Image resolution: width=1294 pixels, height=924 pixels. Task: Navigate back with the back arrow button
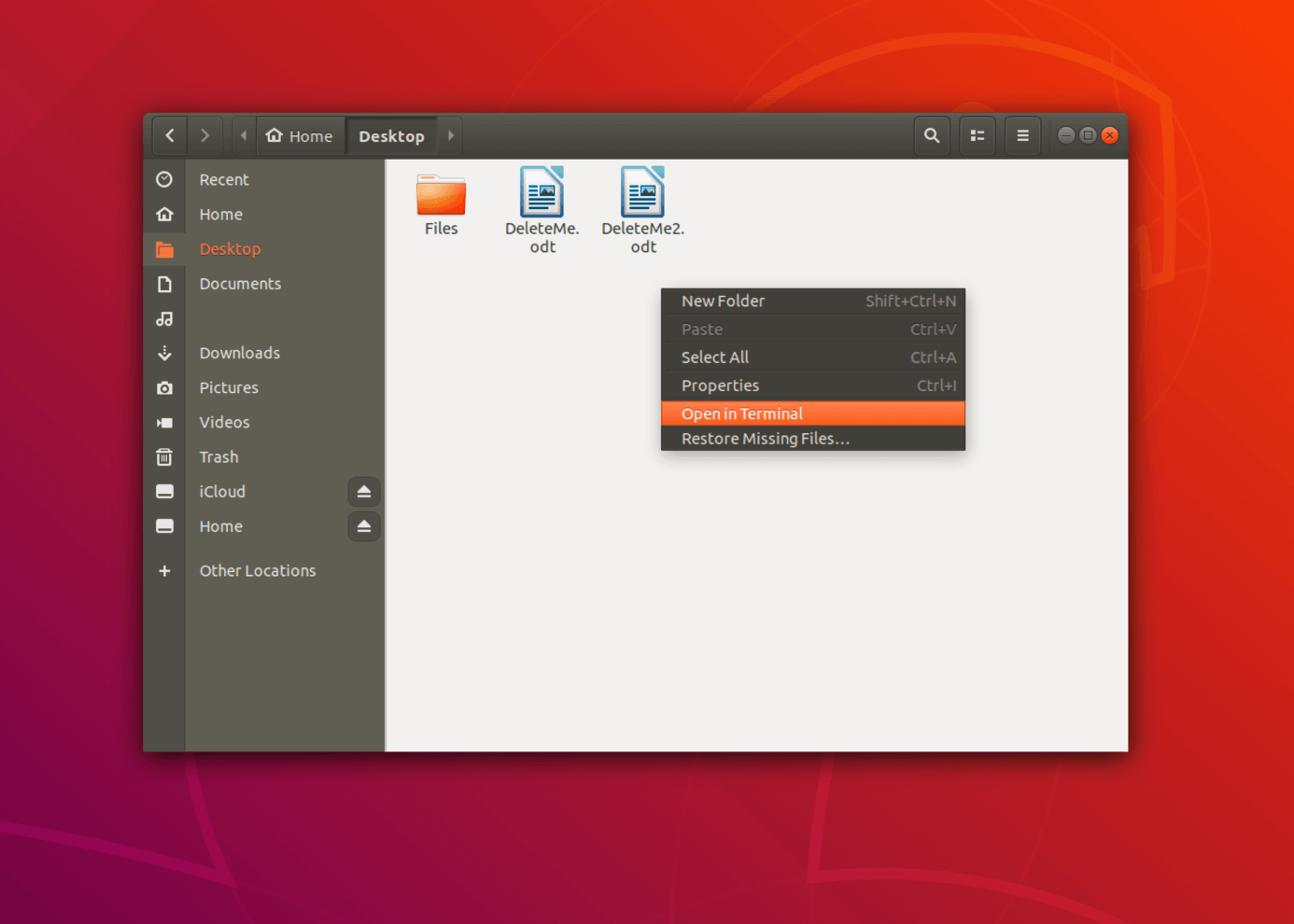pos(169,135)
